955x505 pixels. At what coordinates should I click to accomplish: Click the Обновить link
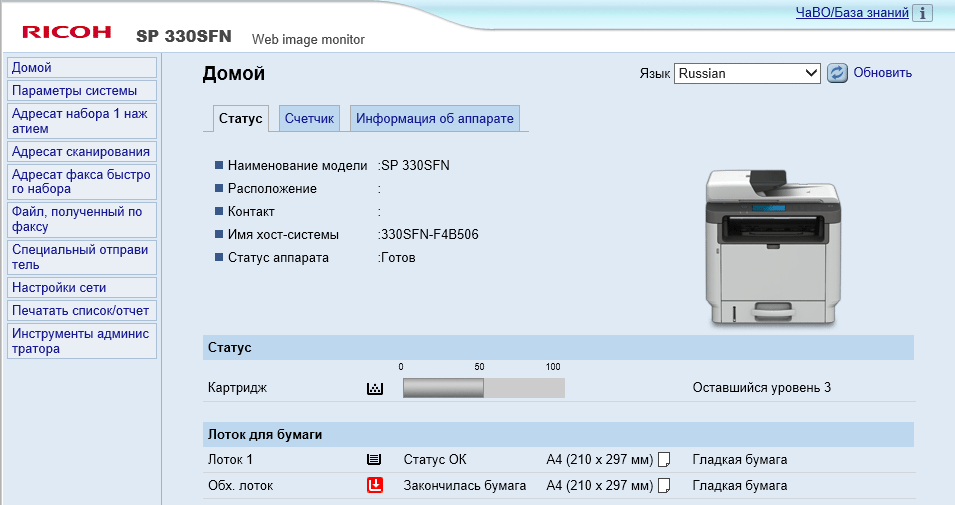pyautogui.click(x=882, y=72)
